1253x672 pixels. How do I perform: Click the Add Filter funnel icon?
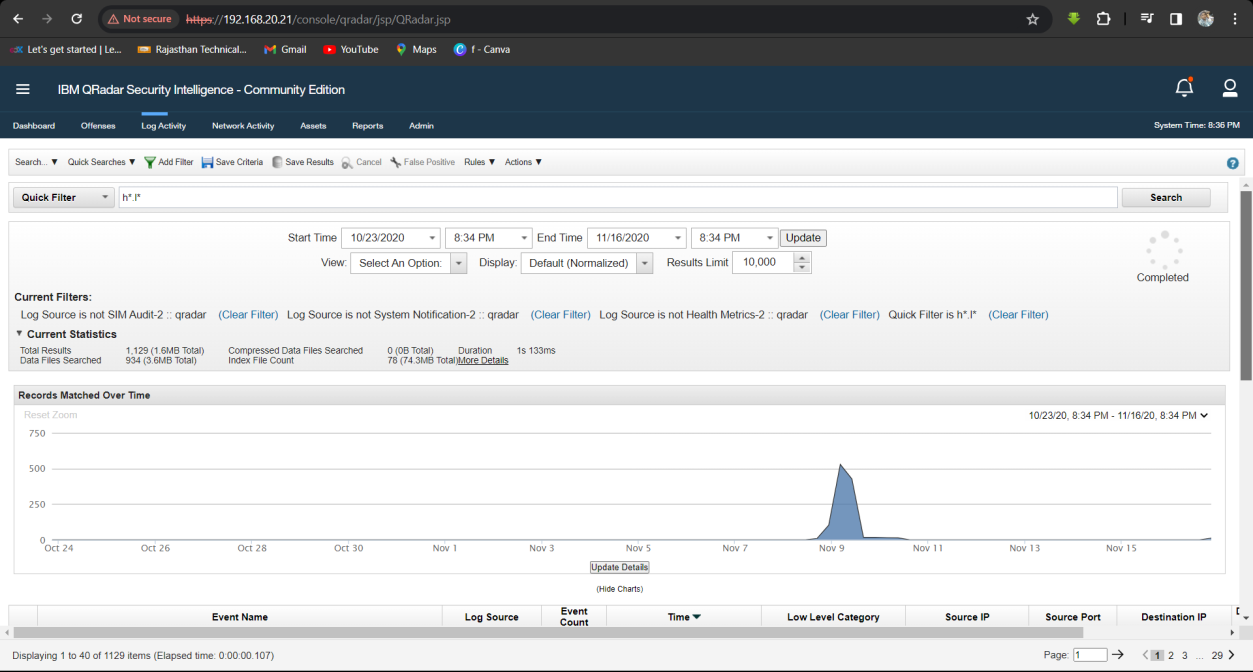point(150,162)
